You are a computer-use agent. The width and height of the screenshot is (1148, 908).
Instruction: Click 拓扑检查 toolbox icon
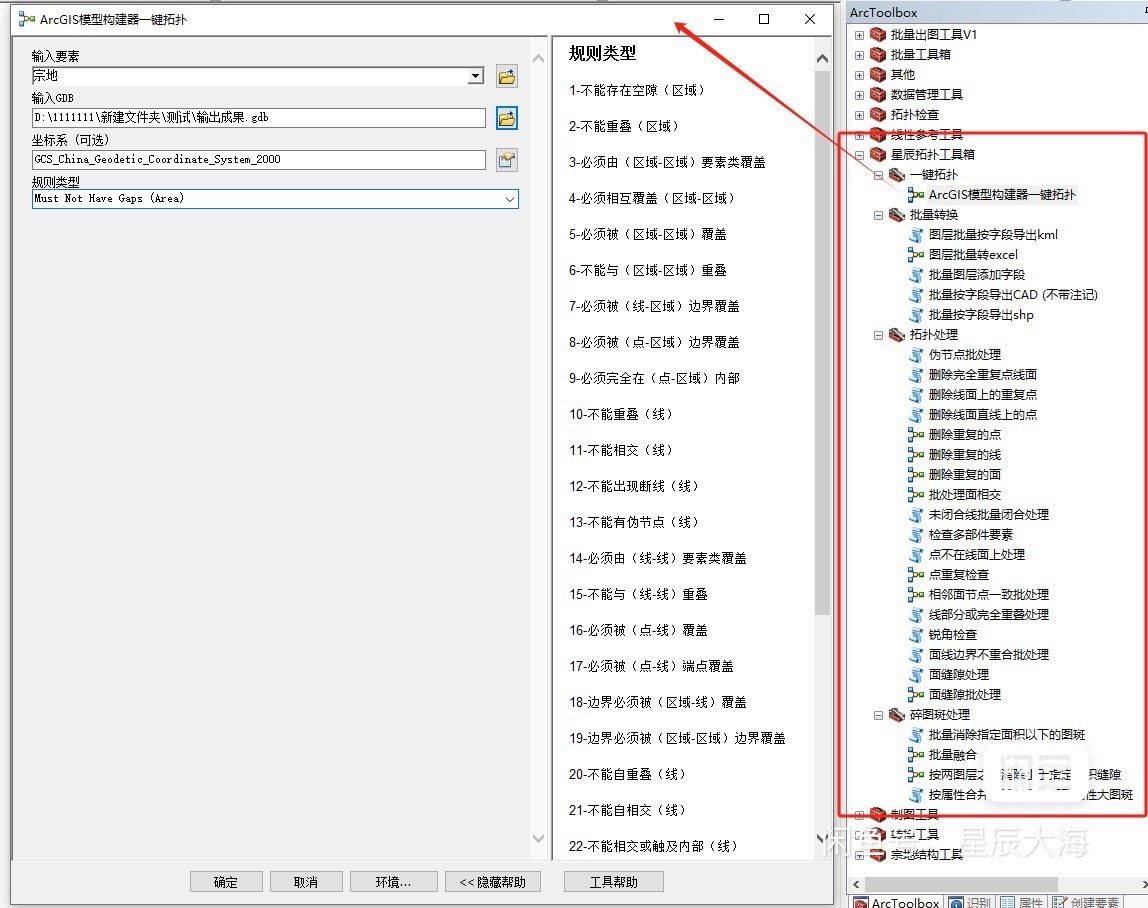pyautogui.click(x=878, y=114)
